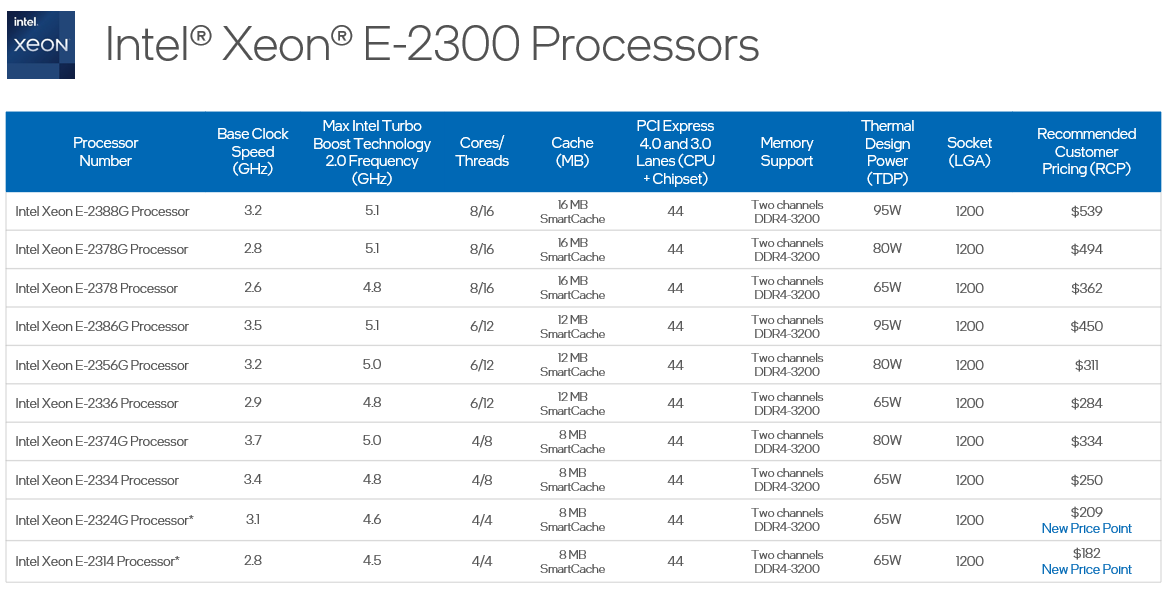This screenshot has height=591, width=1165.
Task: Click the Intel Xeon E-2336 Processor name
Action: (x=97, y=403)
